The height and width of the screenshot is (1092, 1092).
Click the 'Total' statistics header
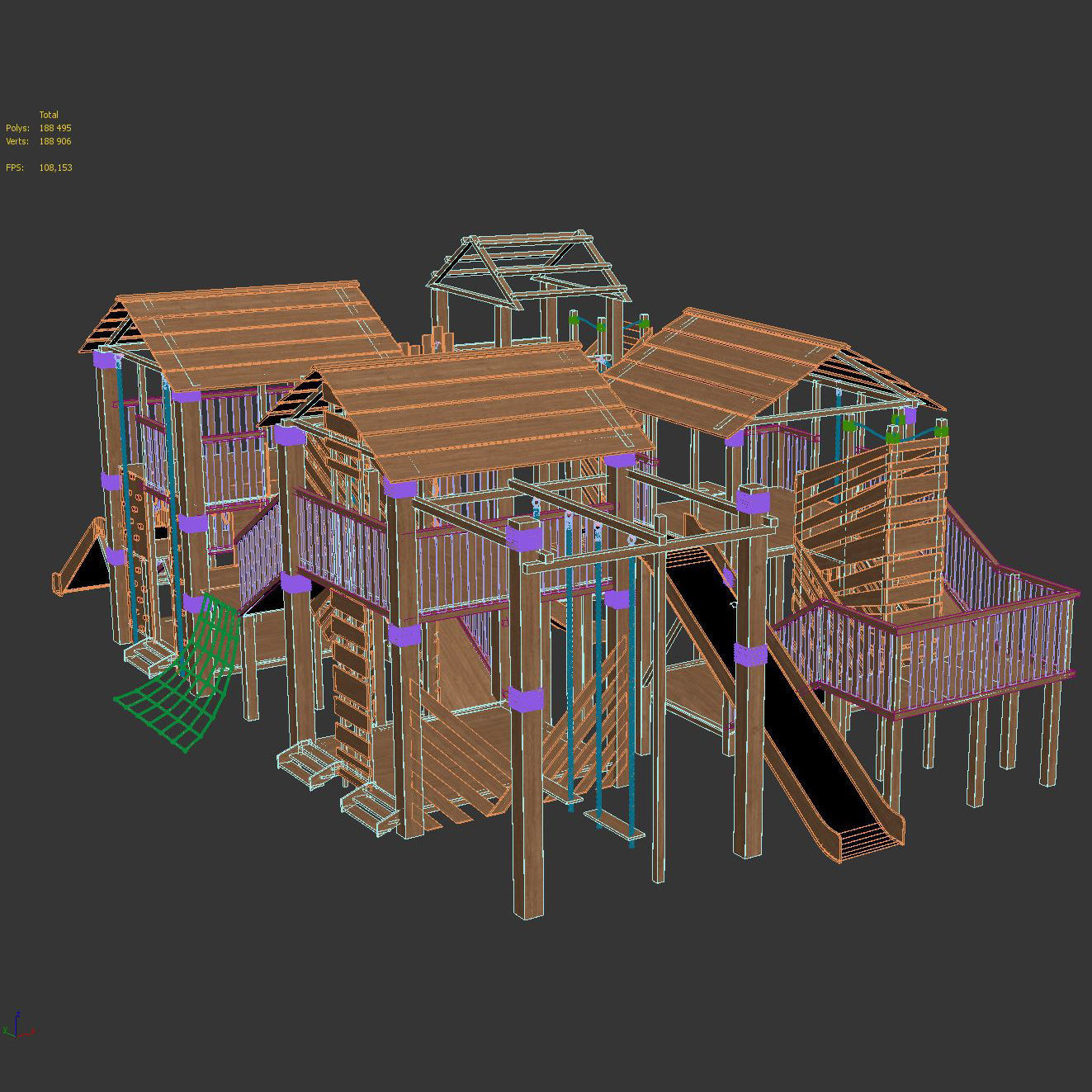[49, 115]
